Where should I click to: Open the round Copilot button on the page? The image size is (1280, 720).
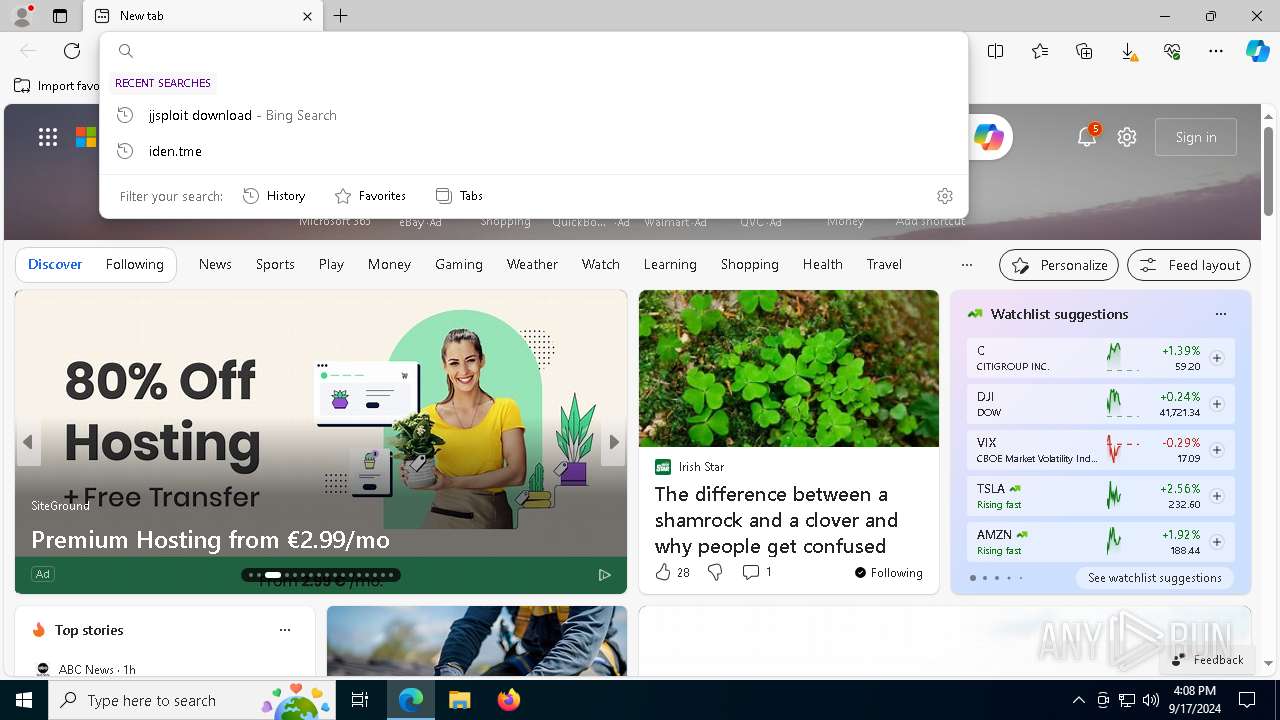point(988,137)
